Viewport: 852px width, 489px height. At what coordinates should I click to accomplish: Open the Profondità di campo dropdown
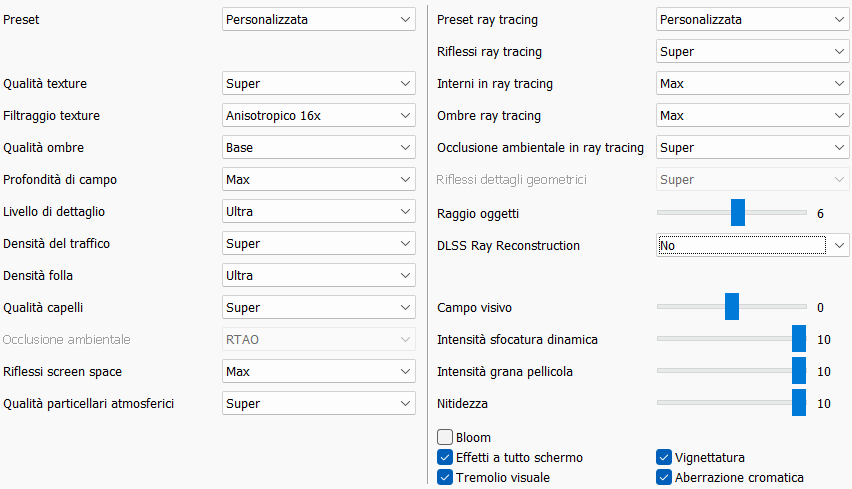pyautogui.click(x=318, y=180)
